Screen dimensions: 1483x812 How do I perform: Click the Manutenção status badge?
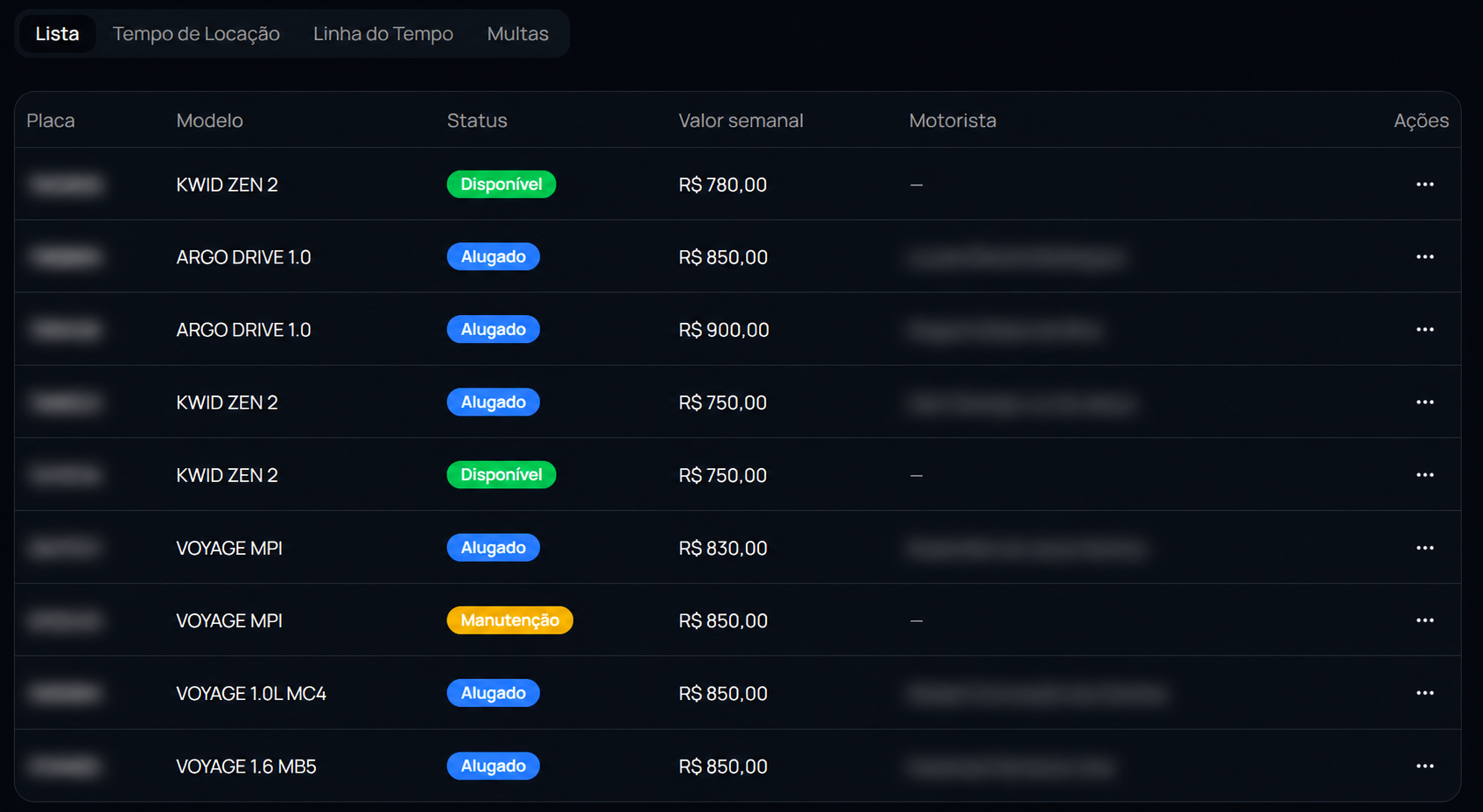click(x=510, y=620)
